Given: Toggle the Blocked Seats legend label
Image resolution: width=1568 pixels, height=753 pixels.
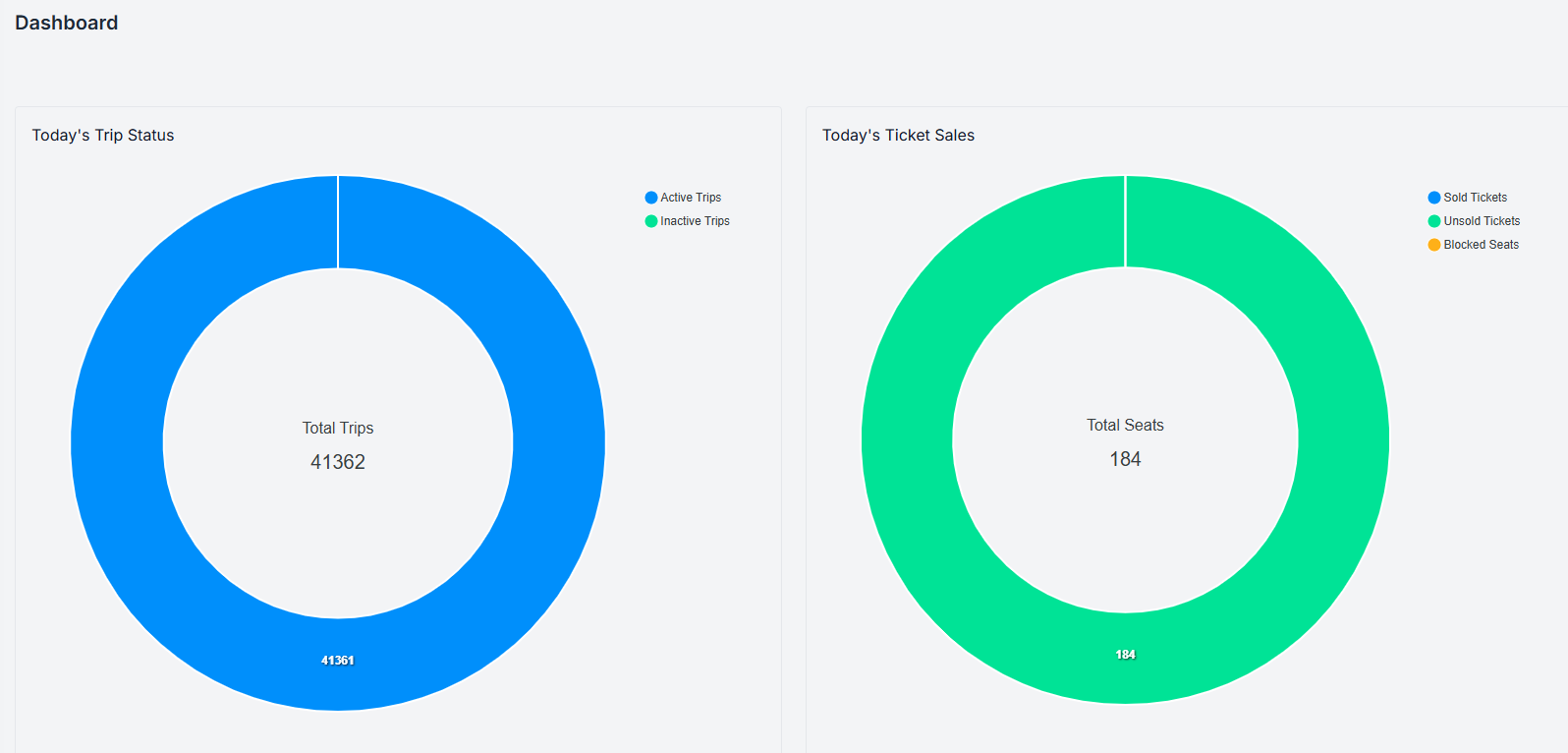Looking at the screenshot, I should pyautogui.click(x=1481, y=245).
